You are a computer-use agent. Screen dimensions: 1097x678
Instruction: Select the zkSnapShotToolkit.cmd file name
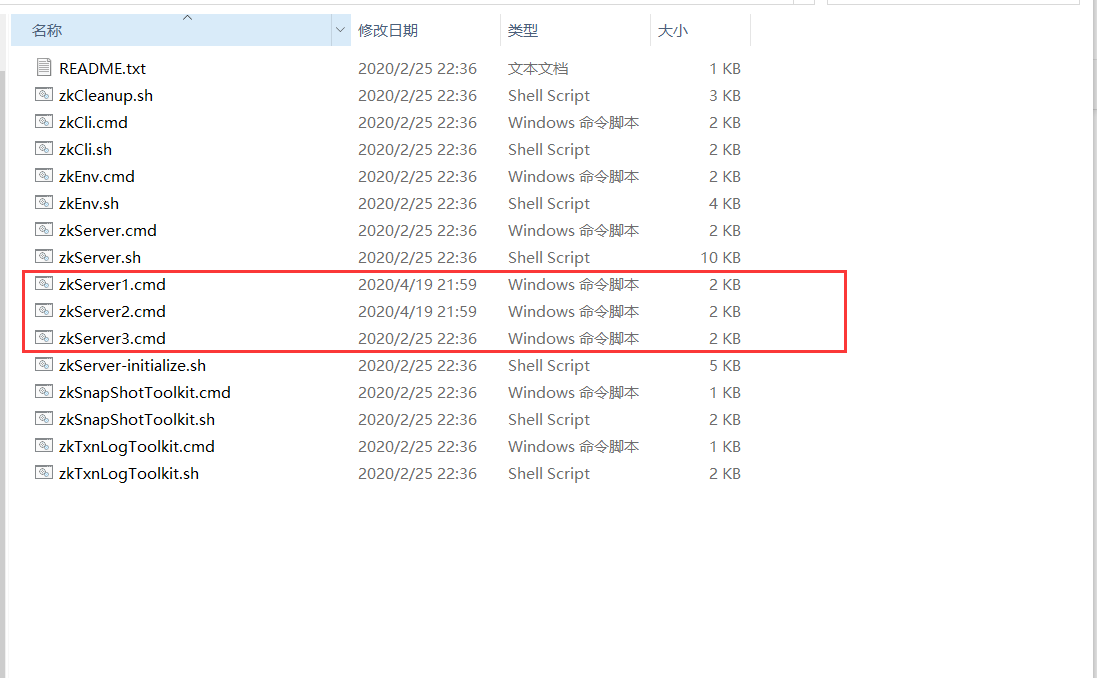[x=145, y=393]
